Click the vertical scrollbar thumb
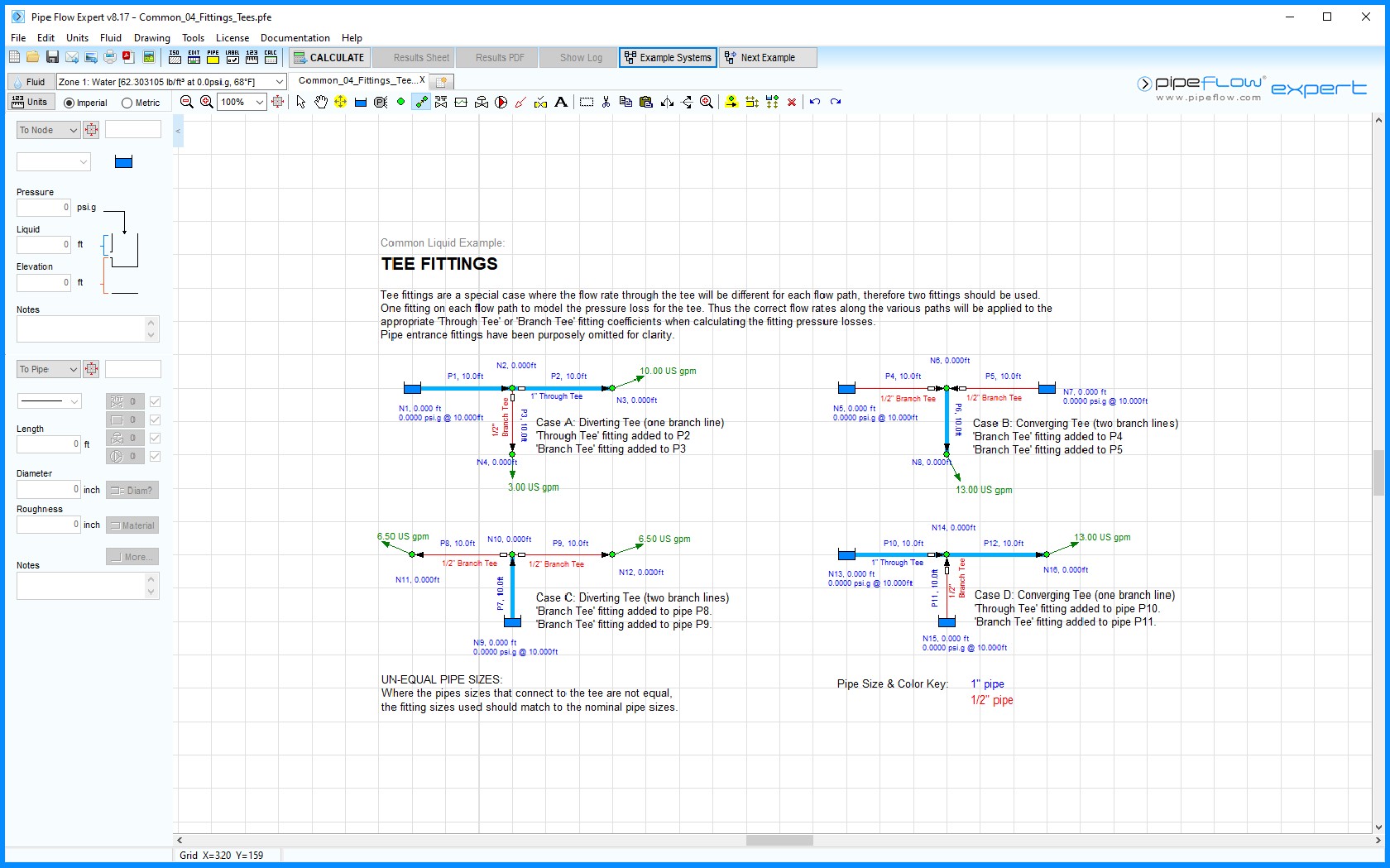The width and height of the screenshot is (1390, 868). [1378, 472]
